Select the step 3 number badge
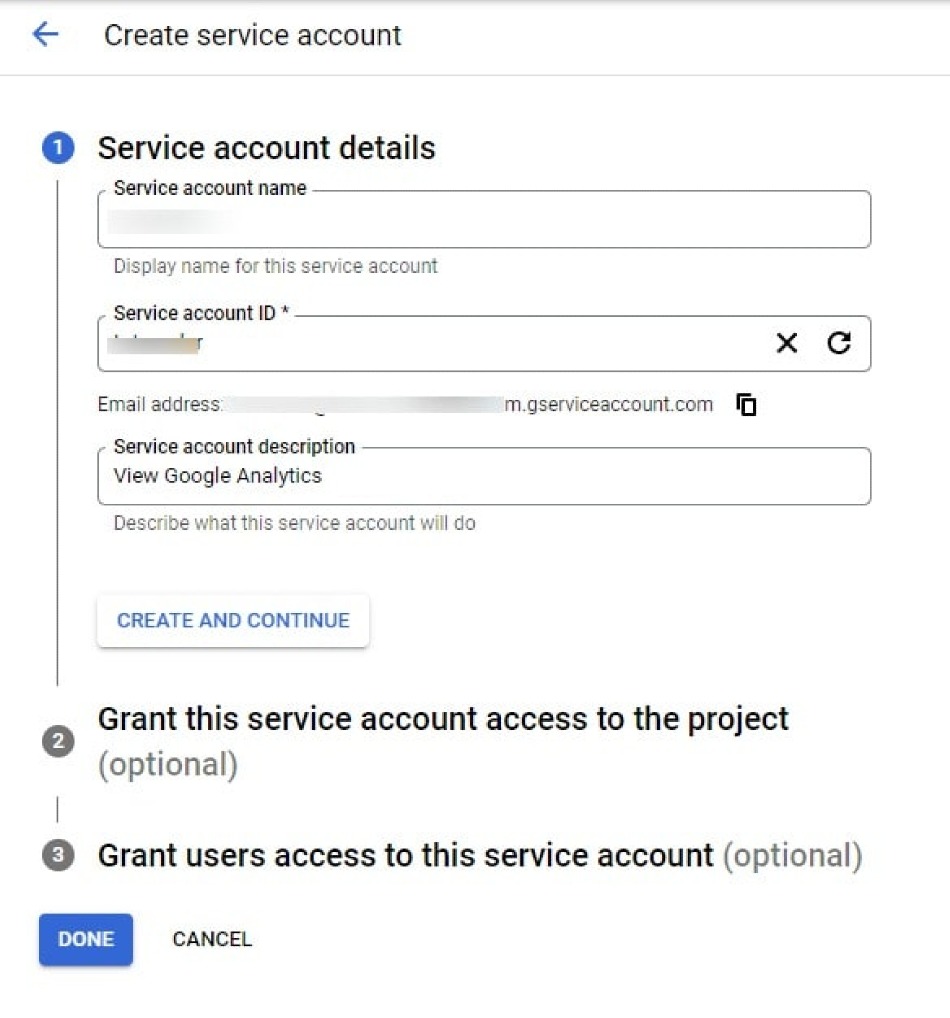This screenshot has width=950, height=1018. click(58, 854)
